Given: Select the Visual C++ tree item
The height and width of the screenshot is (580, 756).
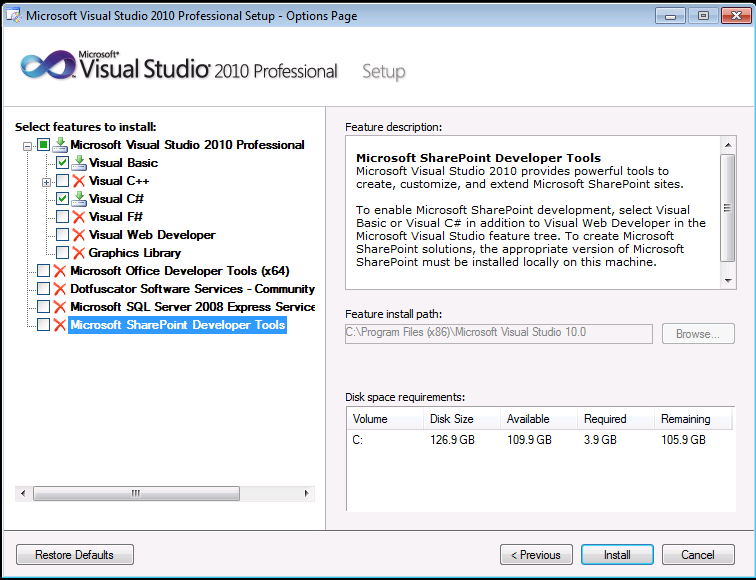Looking at the screenshot, I should pyautogui.click(x=119, y=181).
